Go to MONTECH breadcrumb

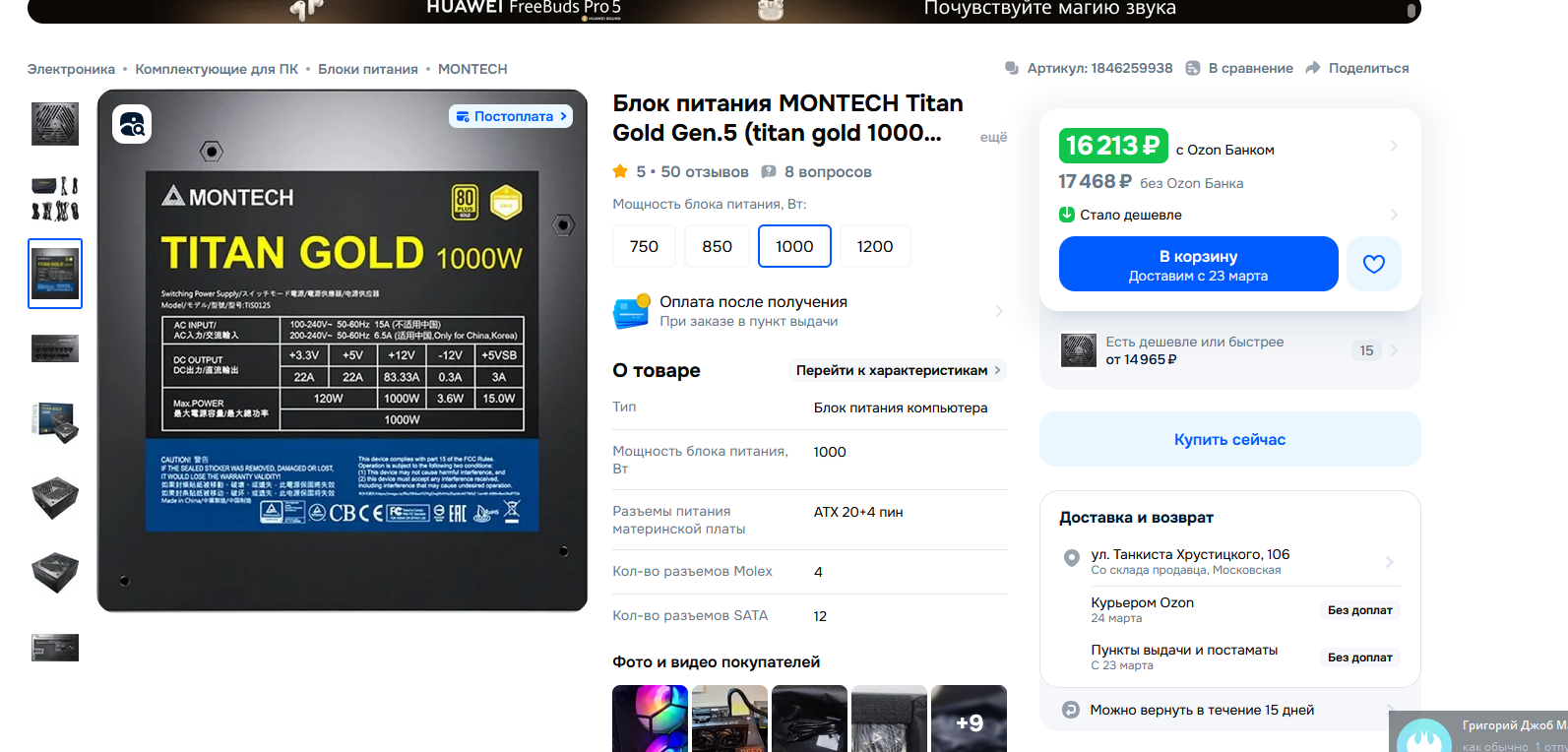tap(472, 69)
